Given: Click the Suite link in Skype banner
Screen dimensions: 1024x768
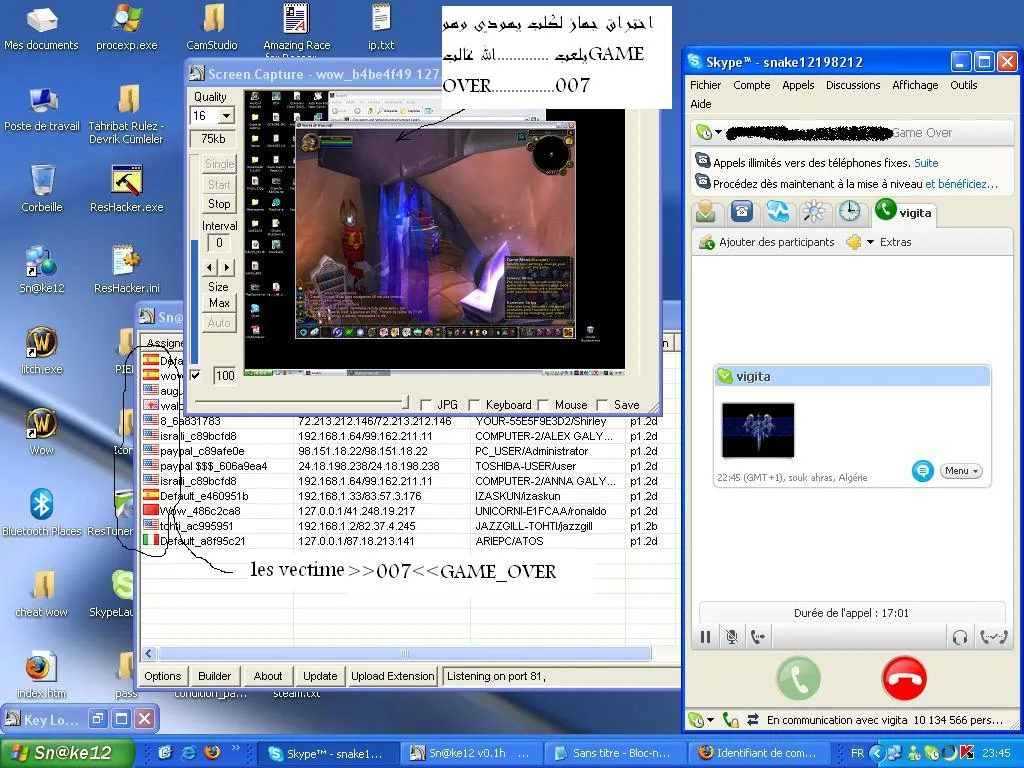Looking at the screenshot, I should tap(925, 163).
